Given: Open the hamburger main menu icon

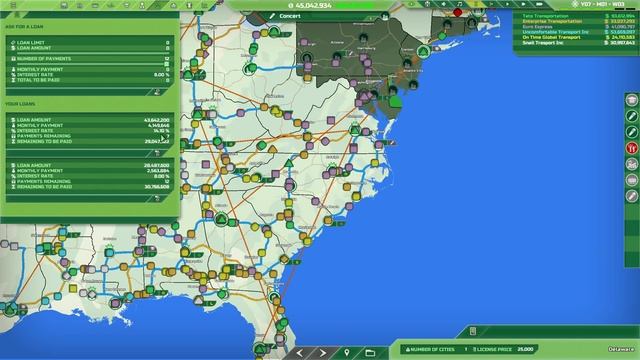Looking at the screenshot, I should click(x=13, y=5).
